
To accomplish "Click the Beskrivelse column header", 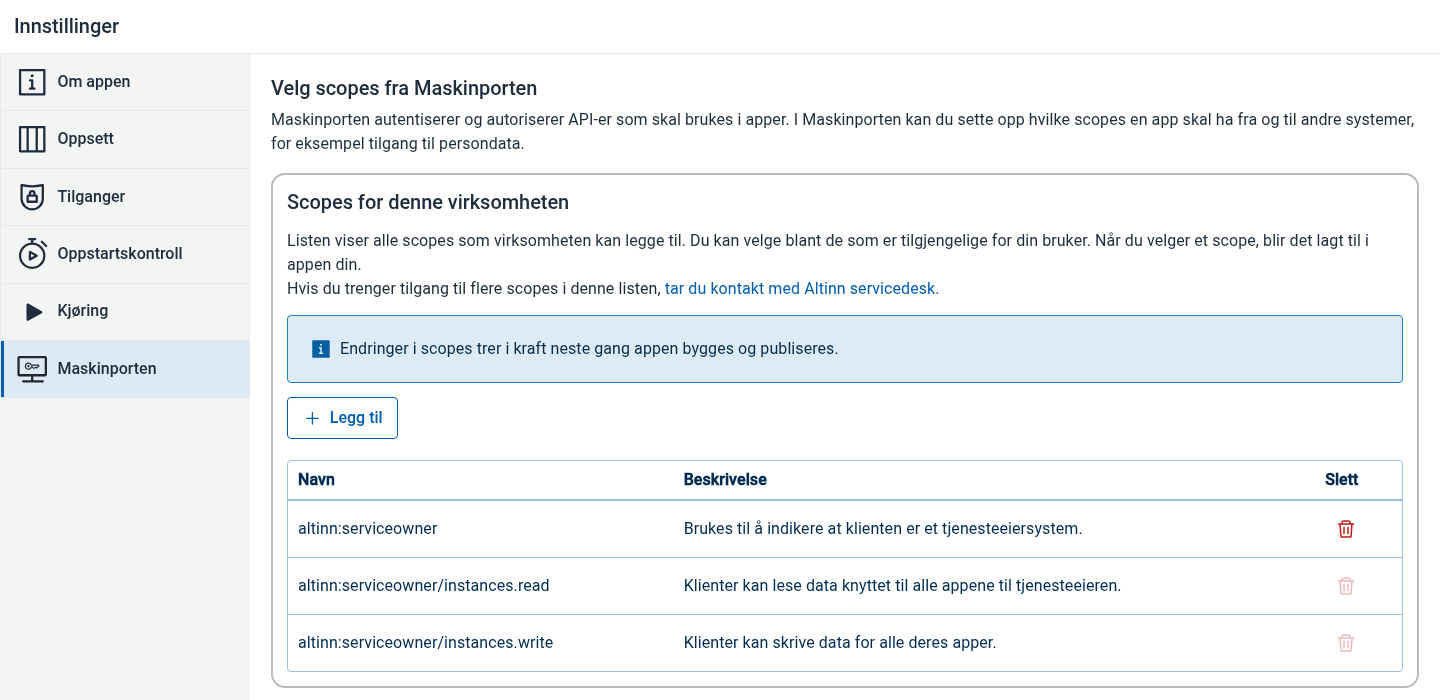I will [725, 479].
